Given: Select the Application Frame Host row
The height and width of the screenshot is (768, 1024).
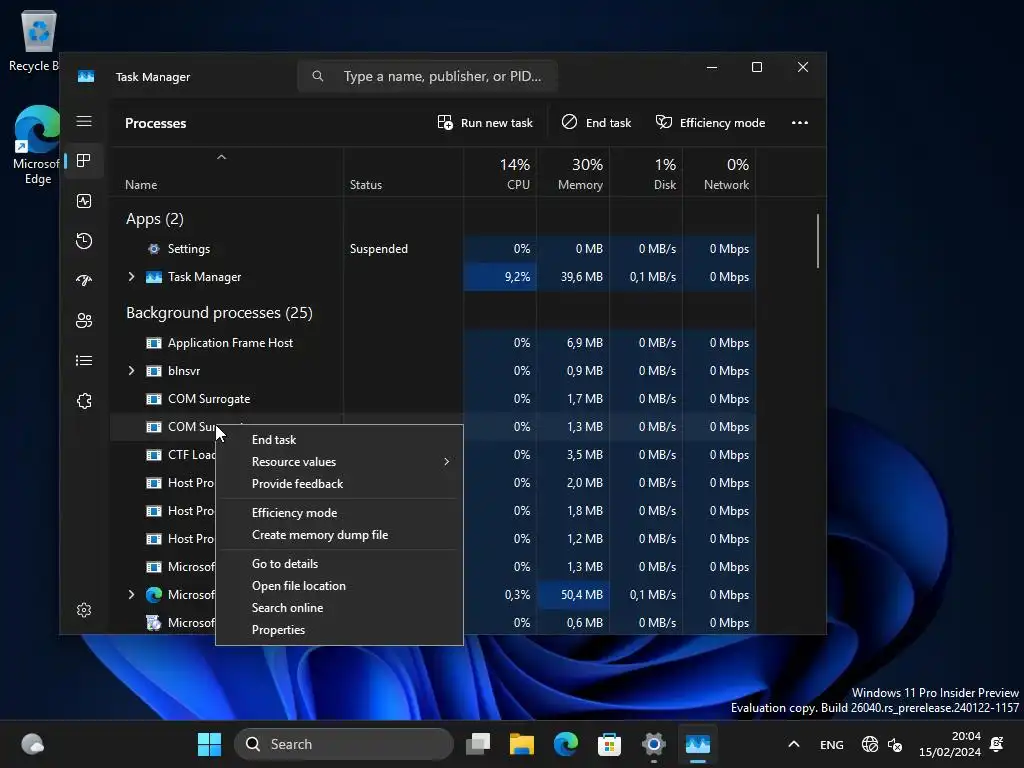Looking at the screenshot, I should pyautogui.click(x=432, y=343).
